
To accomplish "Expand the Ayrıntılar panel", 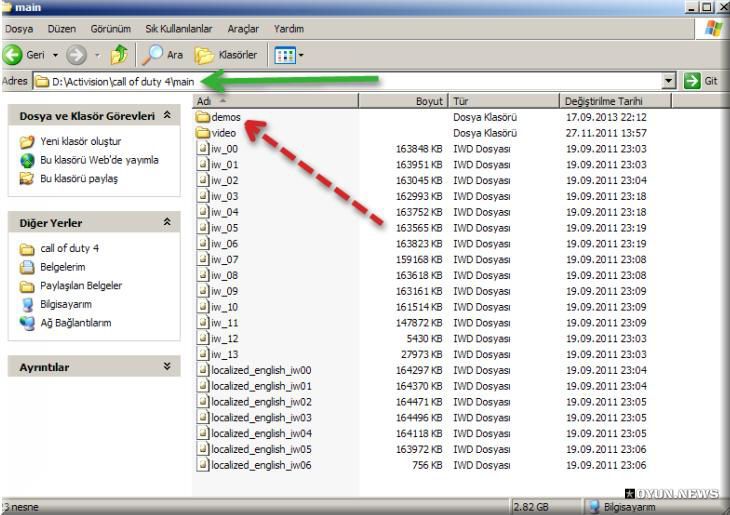I will point(167,367).
